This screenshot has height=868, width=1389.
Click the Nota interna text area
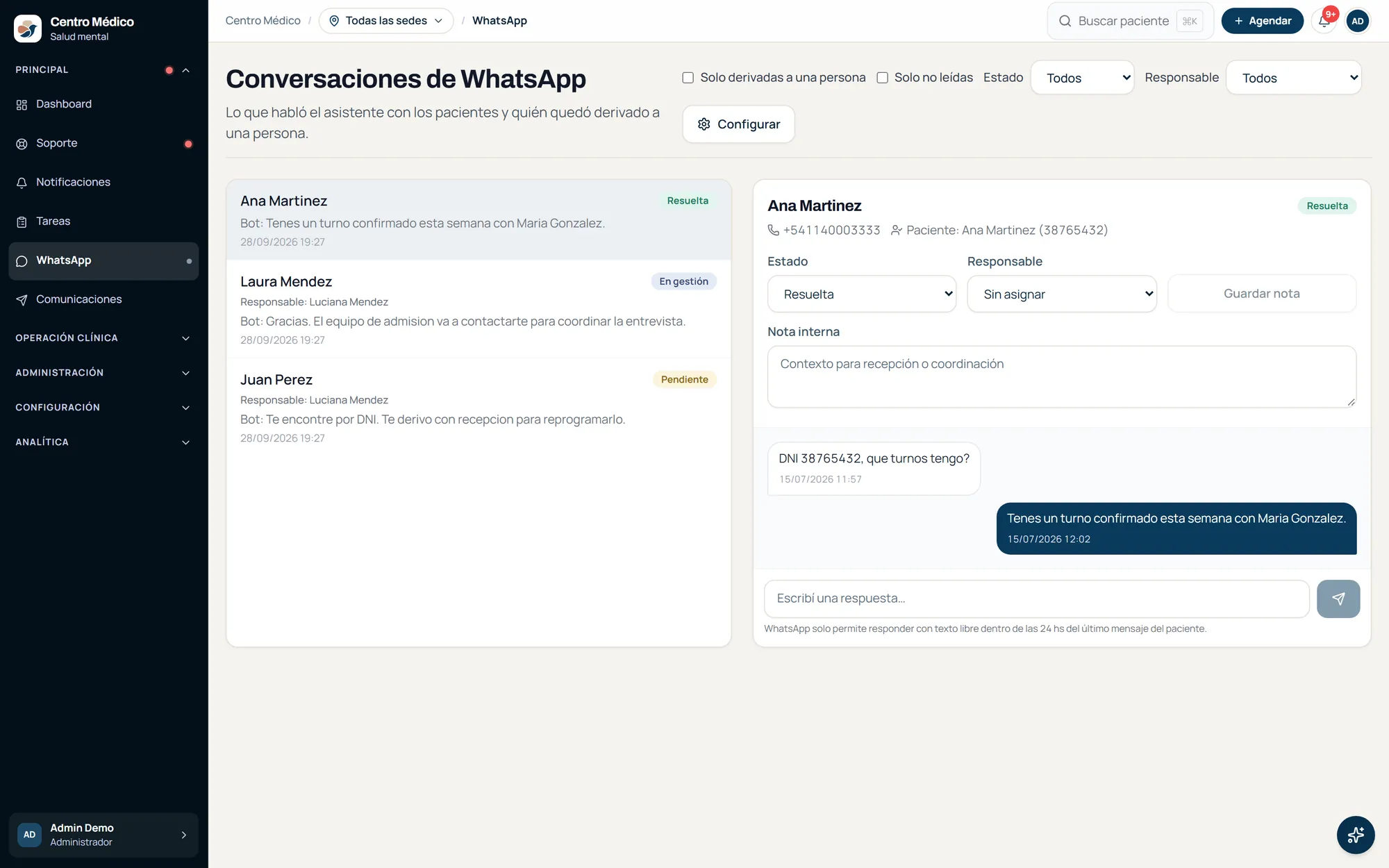pyautogui.click(x=1062, y=376)
